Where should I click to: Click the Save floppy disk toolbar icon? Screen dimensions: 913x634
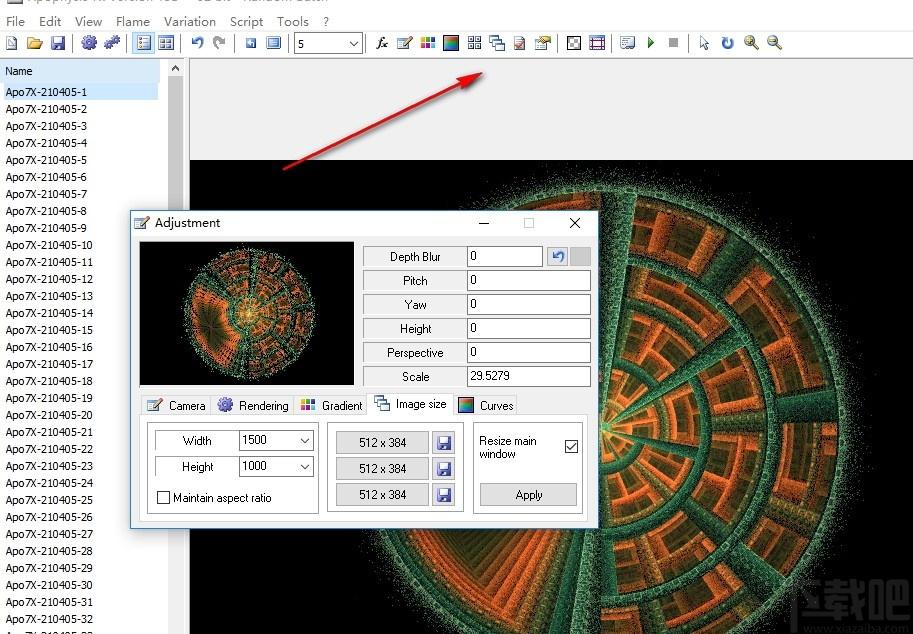(x=58, y=43)
